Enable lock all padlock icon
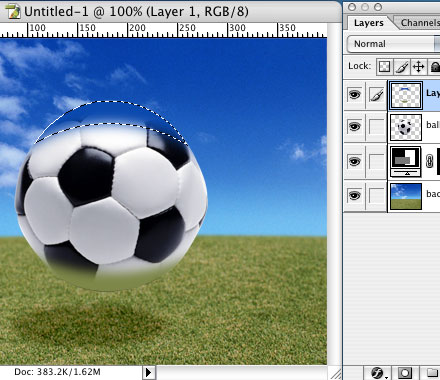 tap(435, 67)
